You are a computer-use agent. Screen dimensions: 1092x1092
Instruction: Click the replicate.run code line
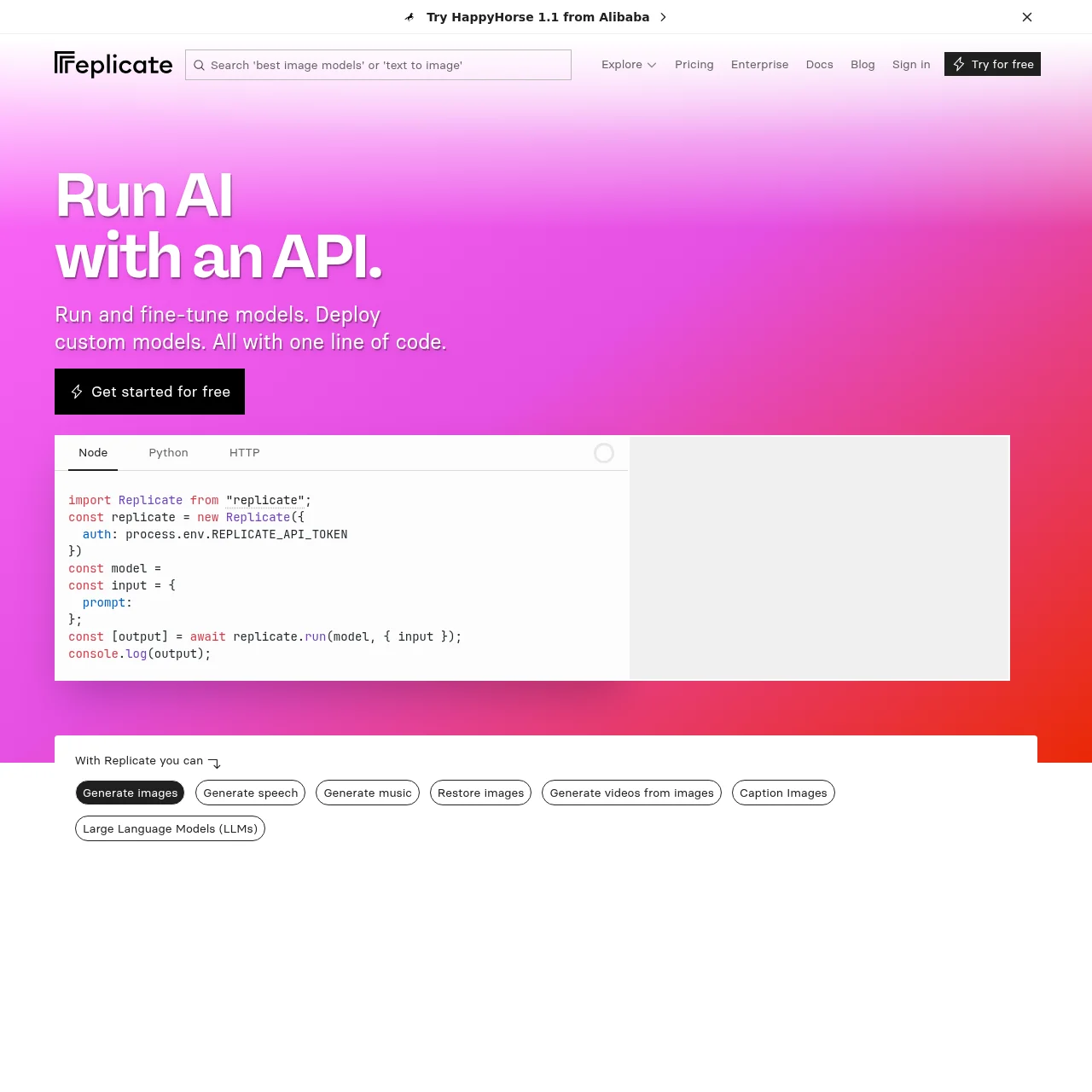pyautogui.click(x=264, y=637)
